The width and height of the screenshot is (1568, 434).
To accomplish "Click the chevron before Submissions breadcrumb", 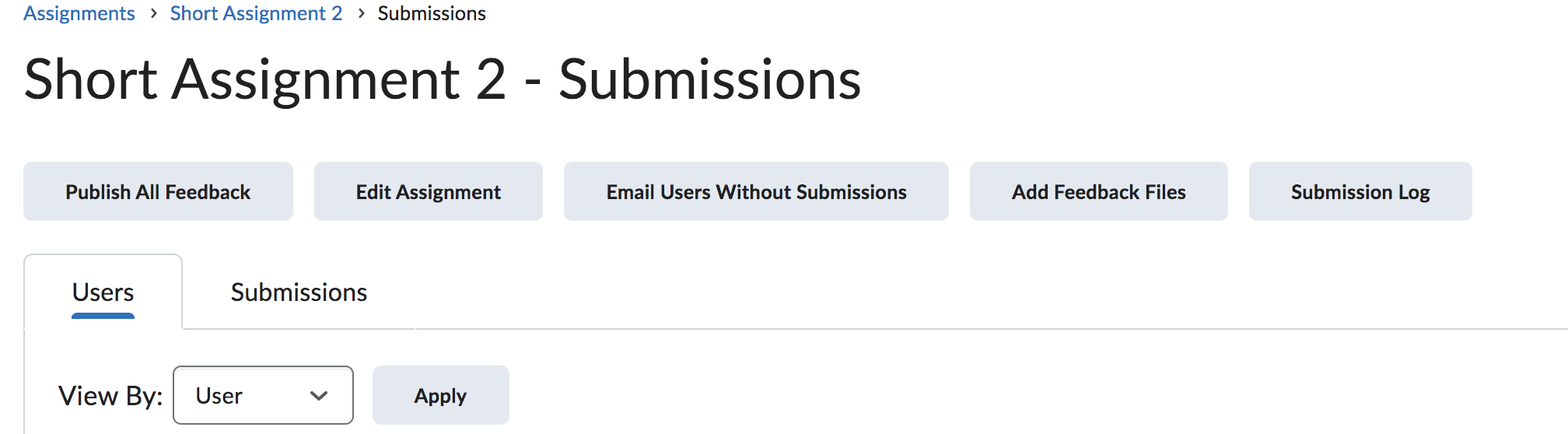I will 361,14.
